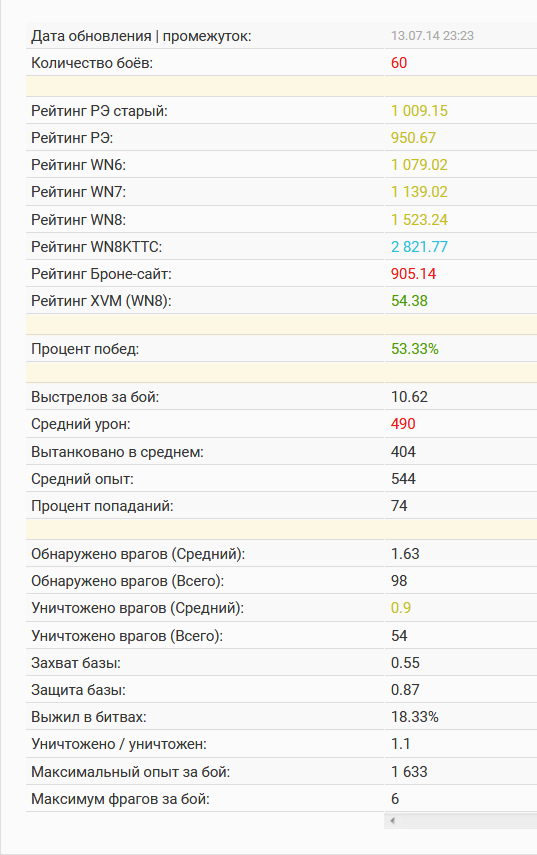
Task: Click the battles count value 60
Action: point(399,63)
